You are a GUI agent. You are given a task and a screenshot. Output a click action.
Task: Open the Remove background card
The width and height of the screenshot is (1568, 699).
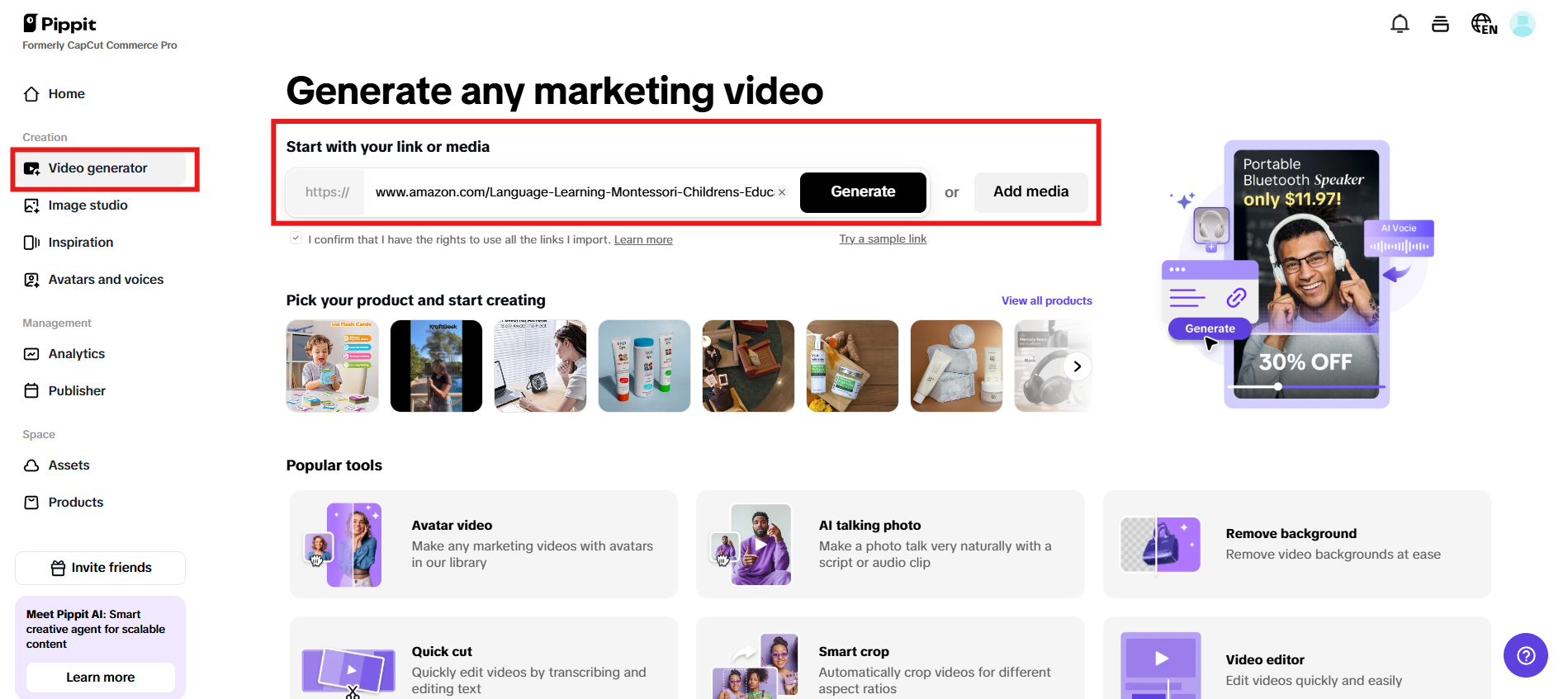click(1297, 545)
